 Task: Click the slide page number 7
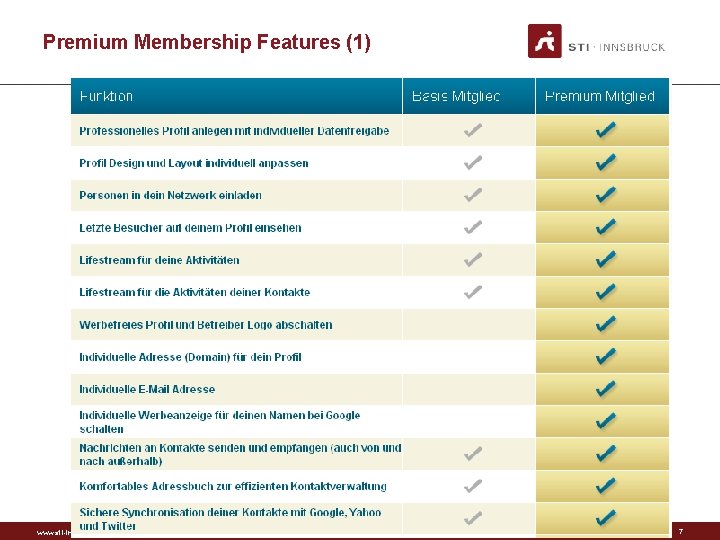click(681, 531)
